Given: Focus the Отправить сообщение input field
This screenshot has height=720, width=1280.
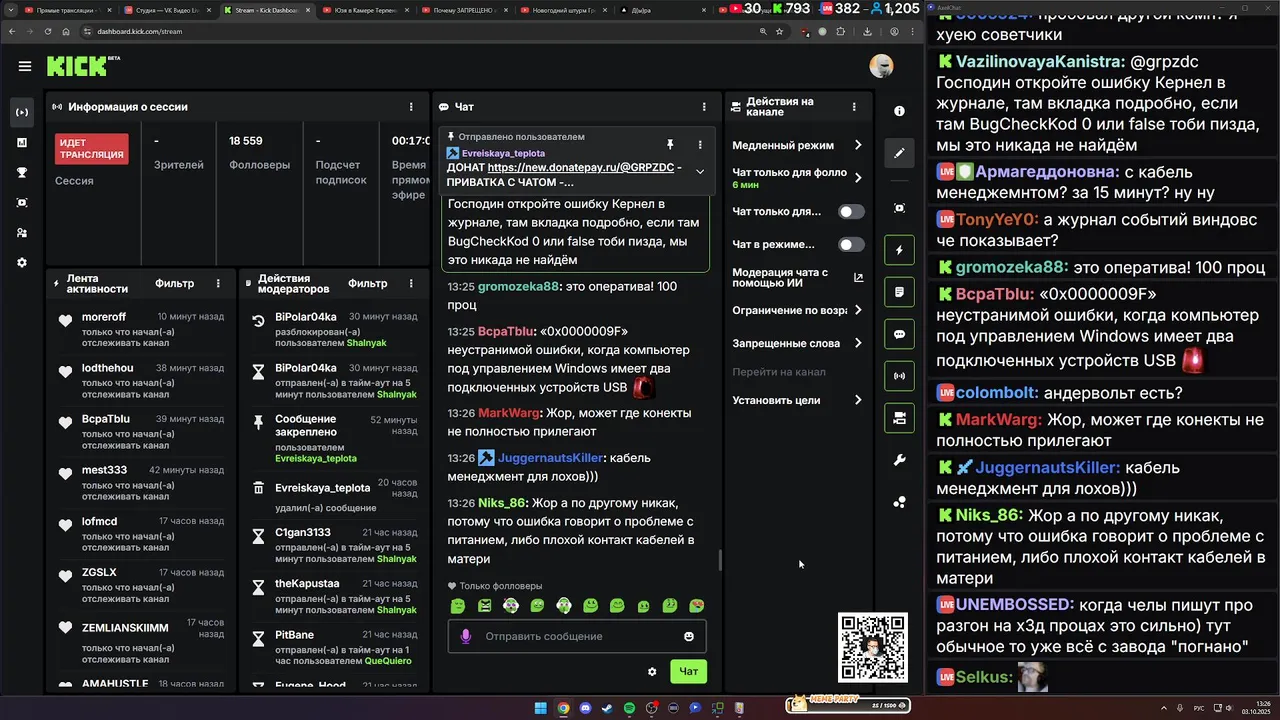Looking at the screenshot, I should click(577, 636).
